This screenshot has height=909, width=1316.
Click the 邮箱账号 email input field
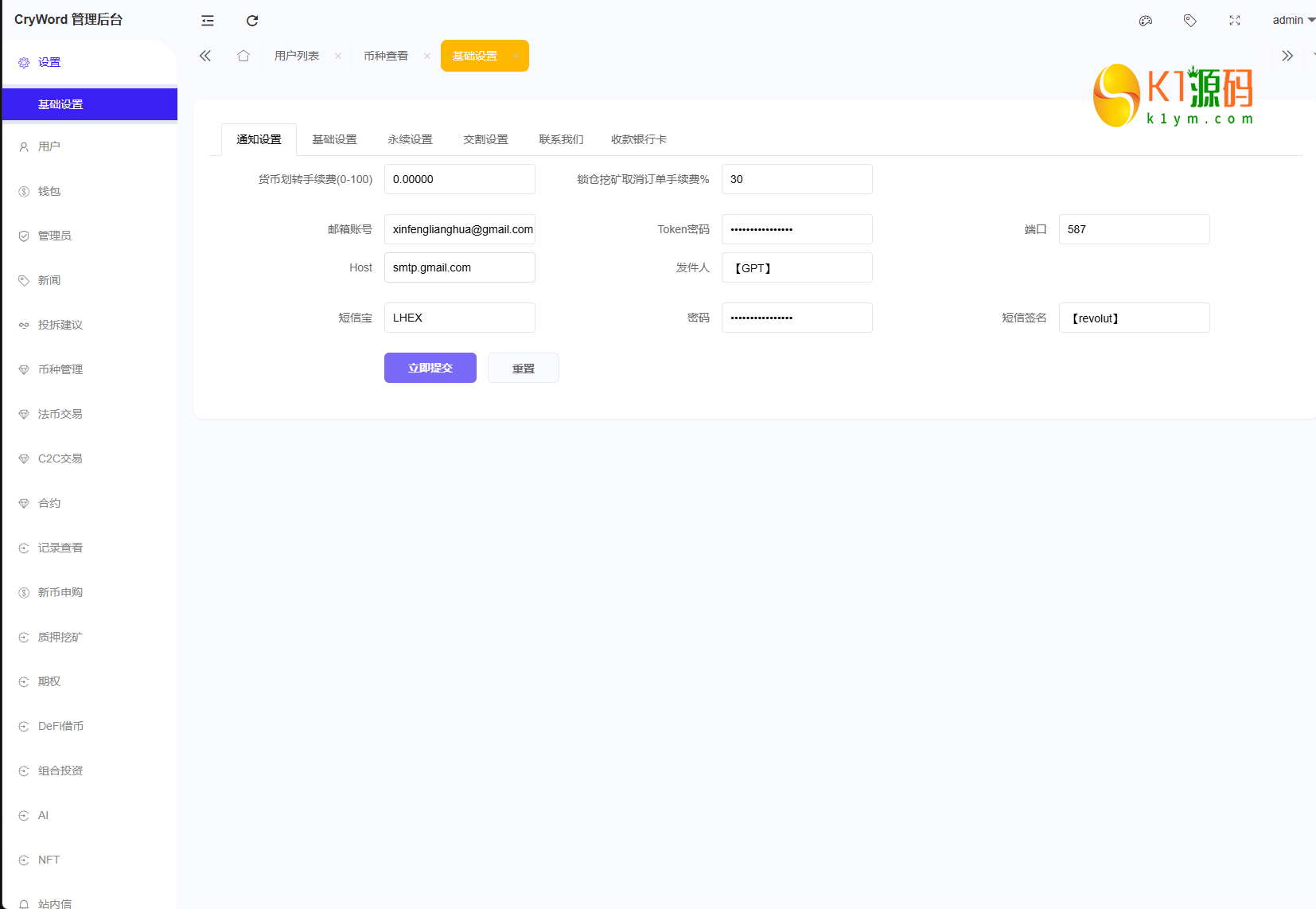click(x=460, y=229)
